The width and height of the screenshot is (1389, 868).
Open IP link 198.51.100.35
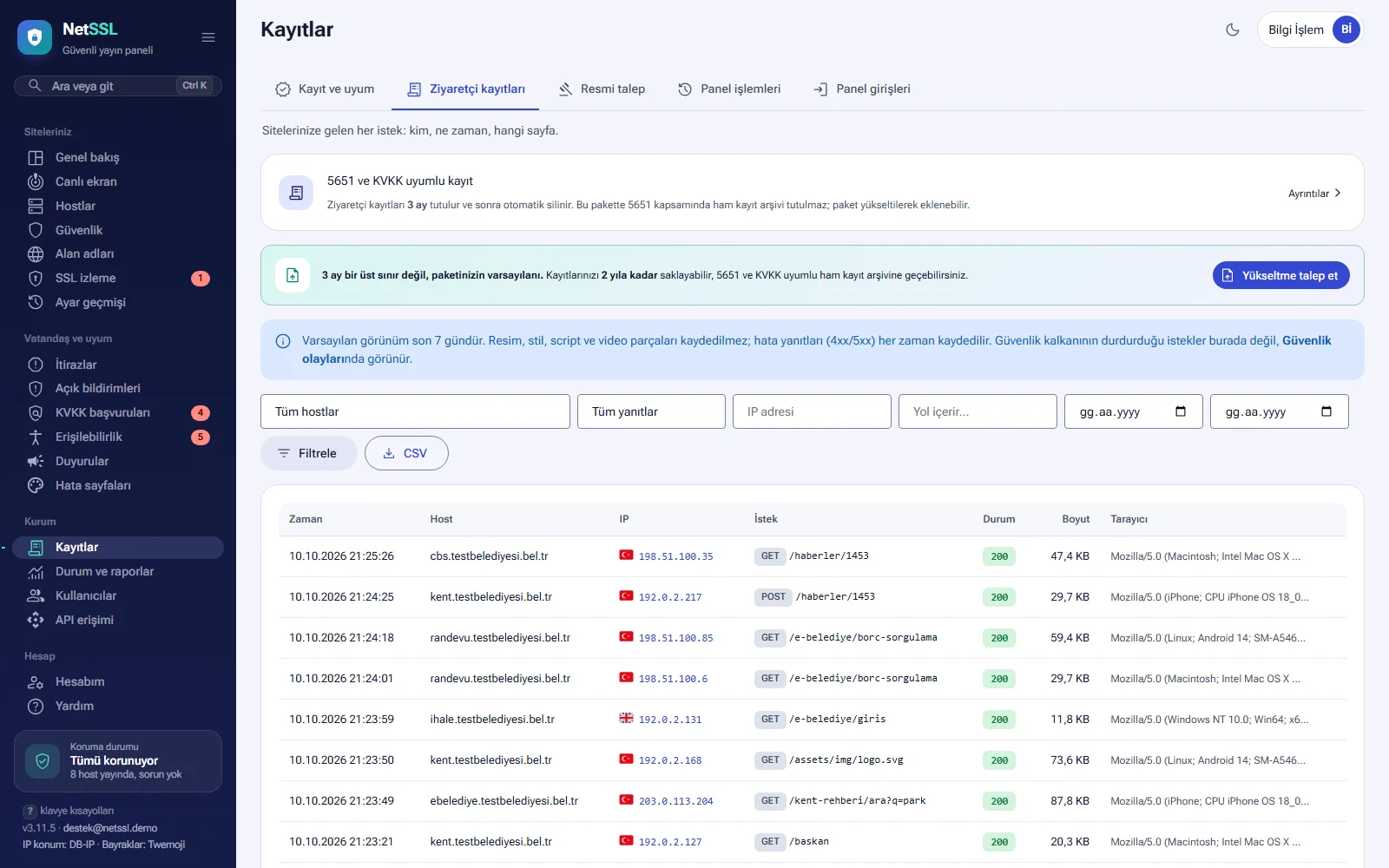pyautogui.click(x=675, y=556)
